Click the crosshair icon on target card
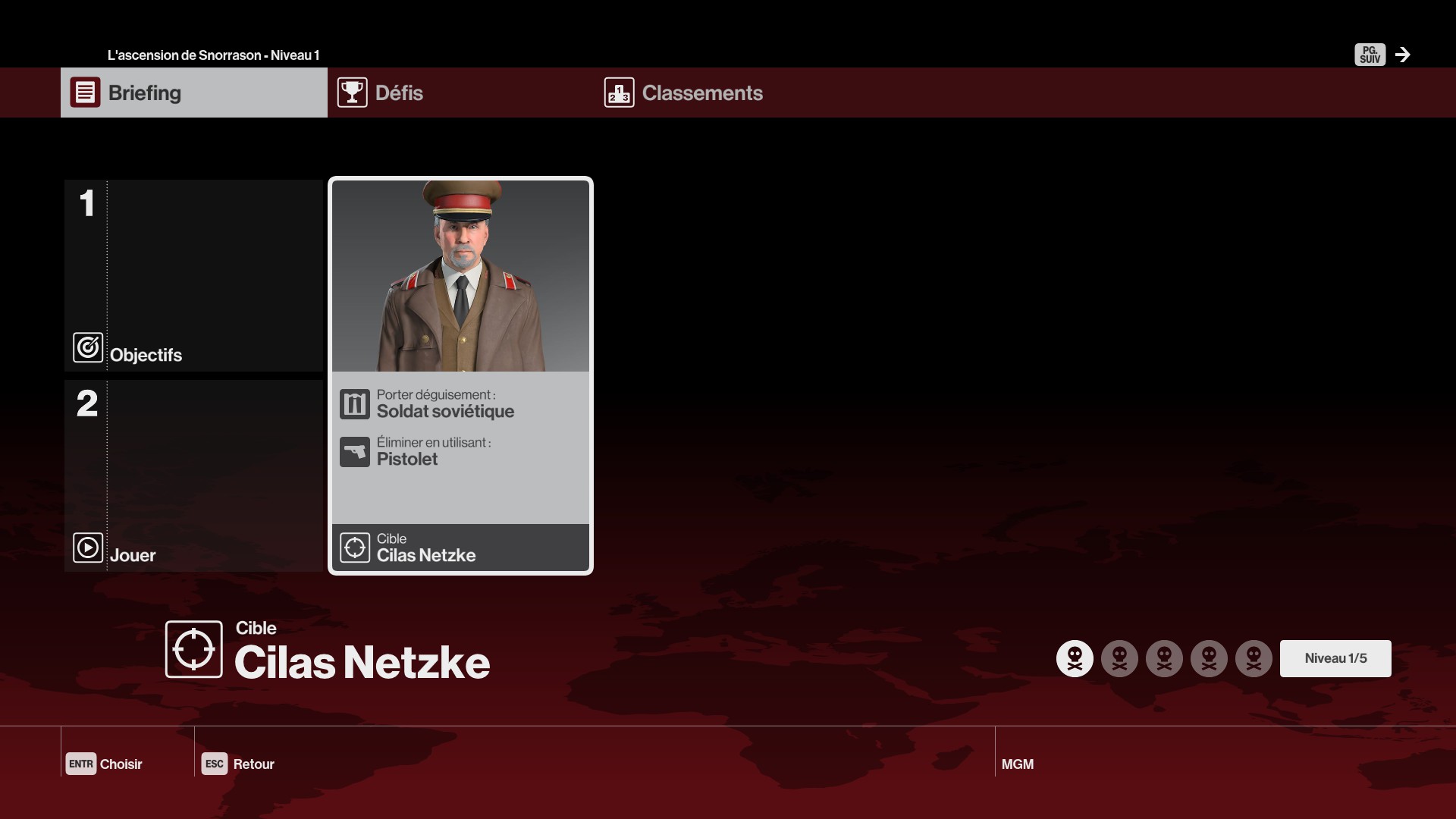The width and height of the screenshot is (1456, 819). [x=355, y=548]
